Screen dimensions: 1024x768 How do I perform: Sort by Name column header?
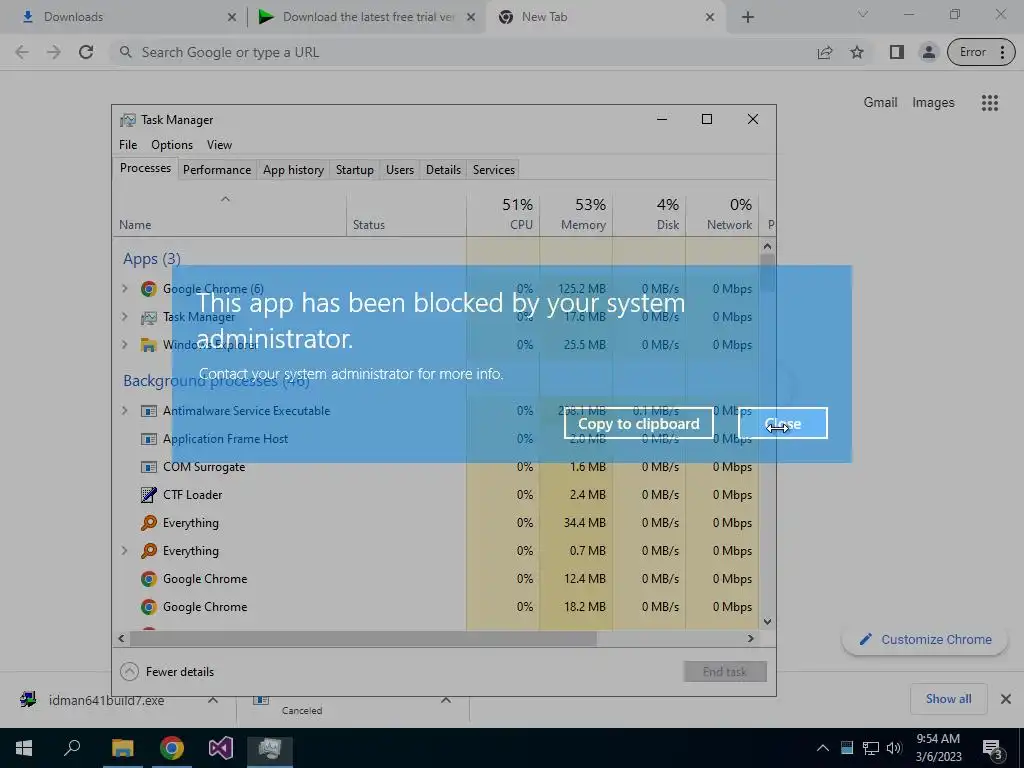(230, 214)
